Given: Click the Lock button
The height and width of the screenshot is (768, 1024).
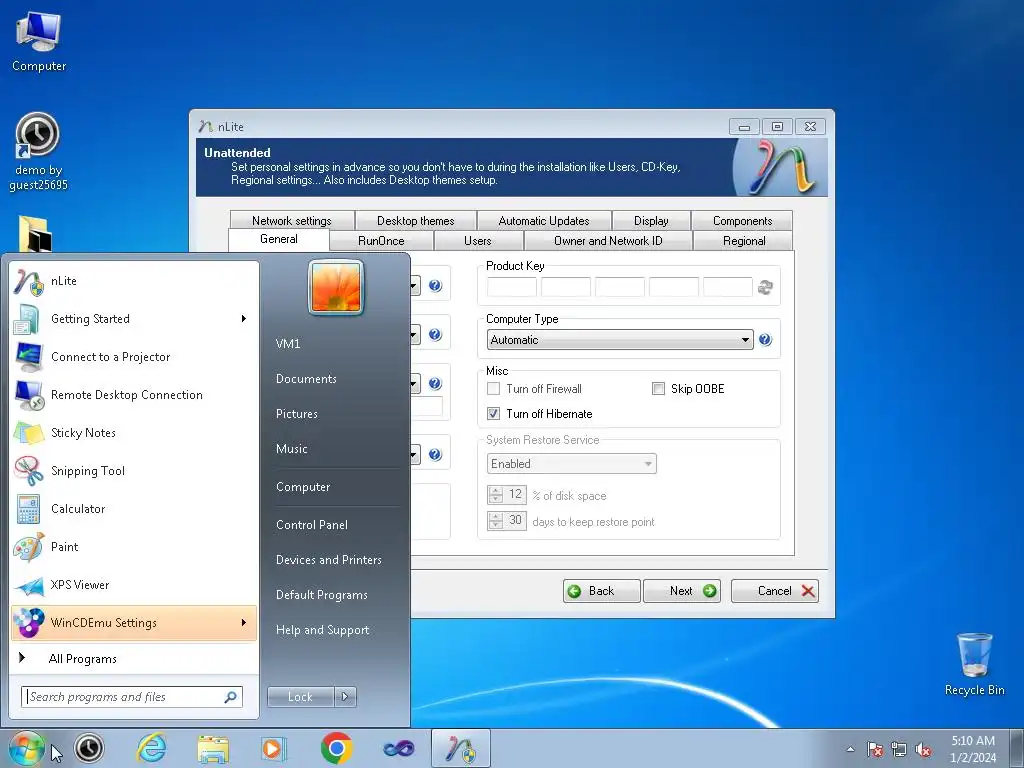Looking at the screenshot, I should pyautogui.click(x=300, y=697).
